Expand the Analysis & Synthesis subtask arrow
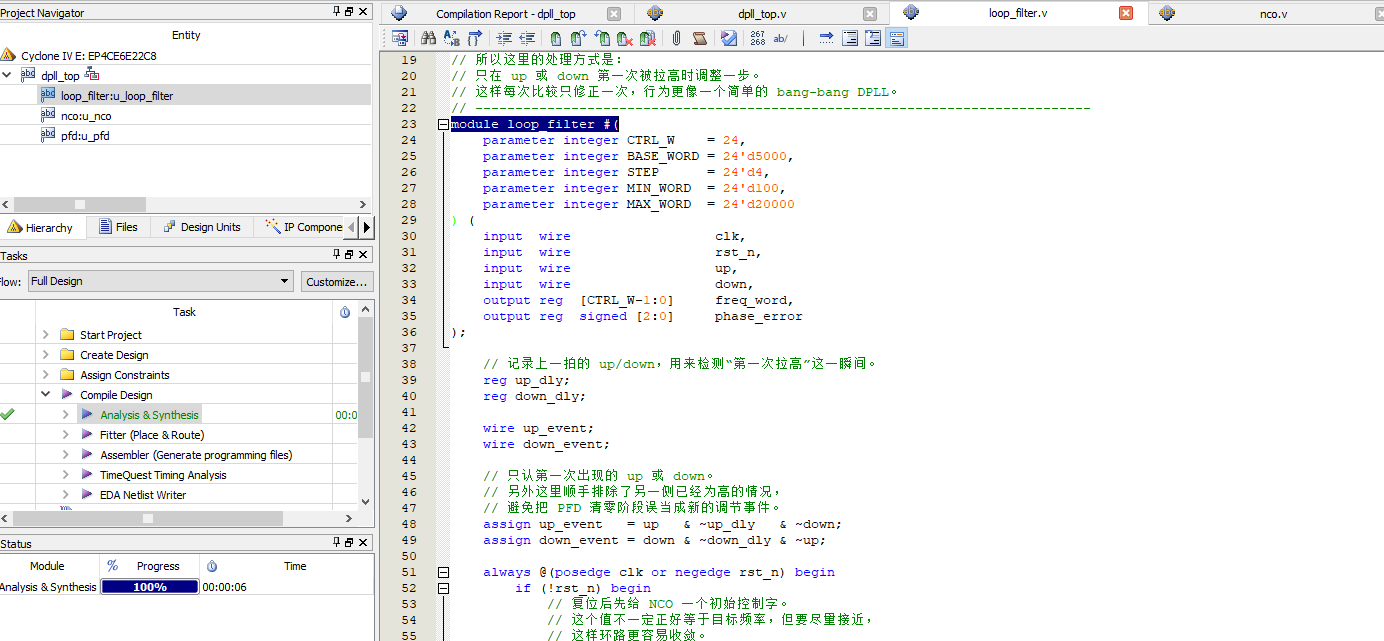 pyautogui.click(x=65, y=415)
